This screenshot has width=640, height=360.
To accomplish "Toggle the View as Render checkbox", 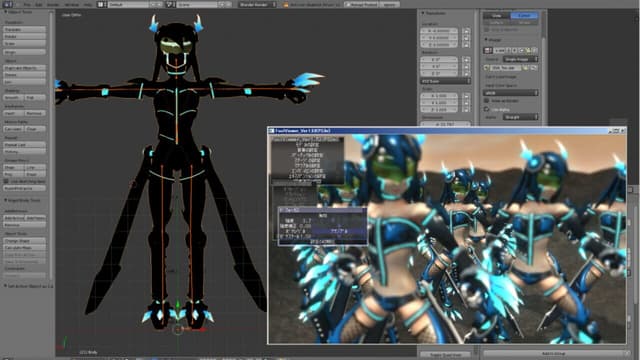I will 487,100.
